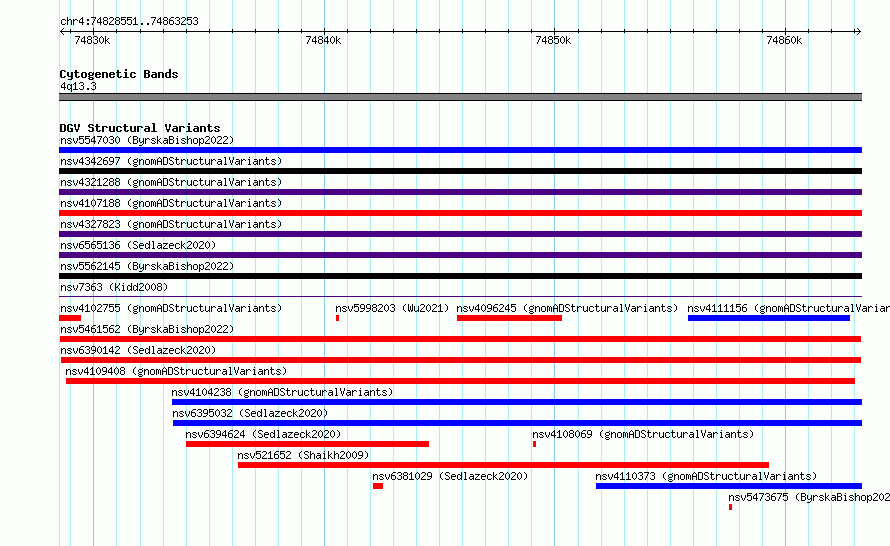Click the chr4:74828551..74863253 region label
Screen dimensions: 890x546
point(129,21)
